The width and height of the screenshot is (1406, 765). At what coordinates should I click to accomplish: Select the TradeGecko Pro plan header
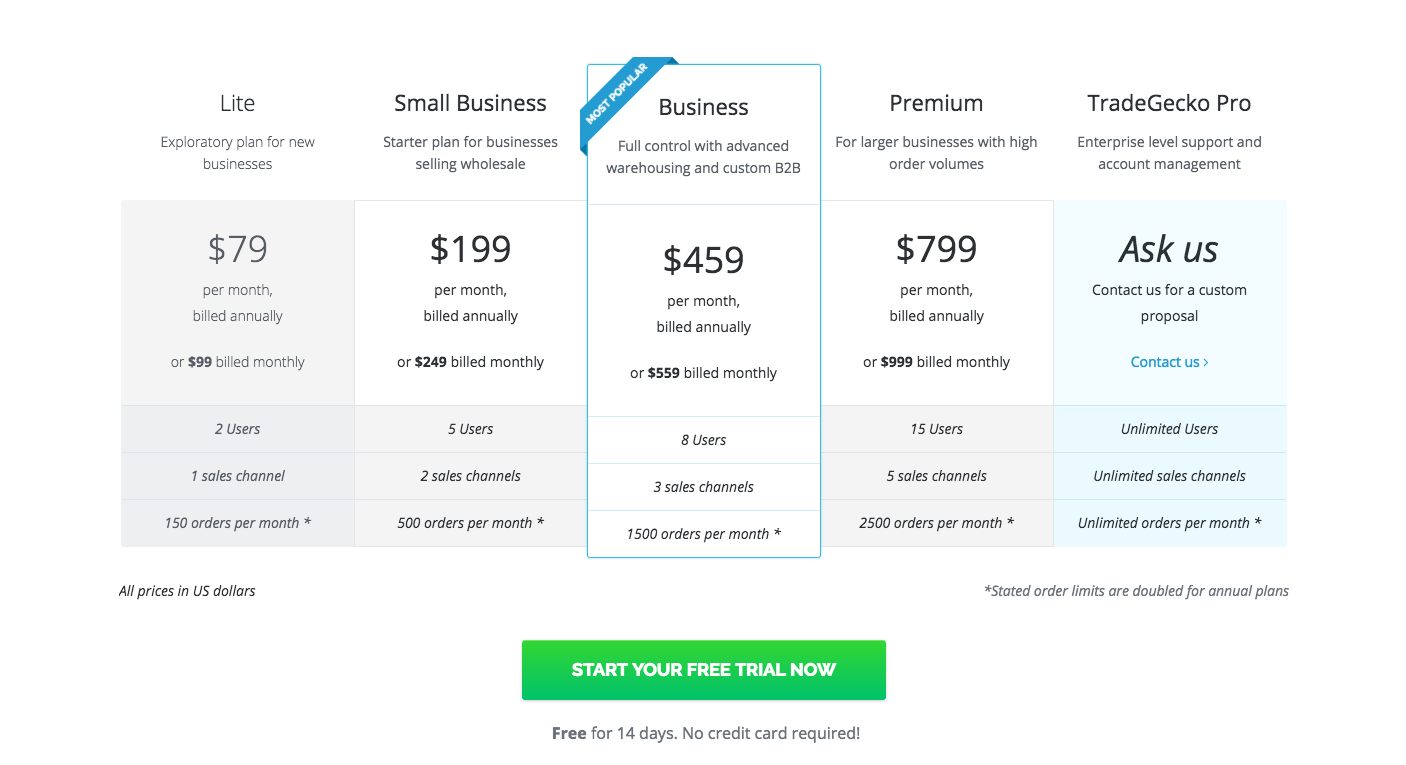click(x=1169, y=102)
